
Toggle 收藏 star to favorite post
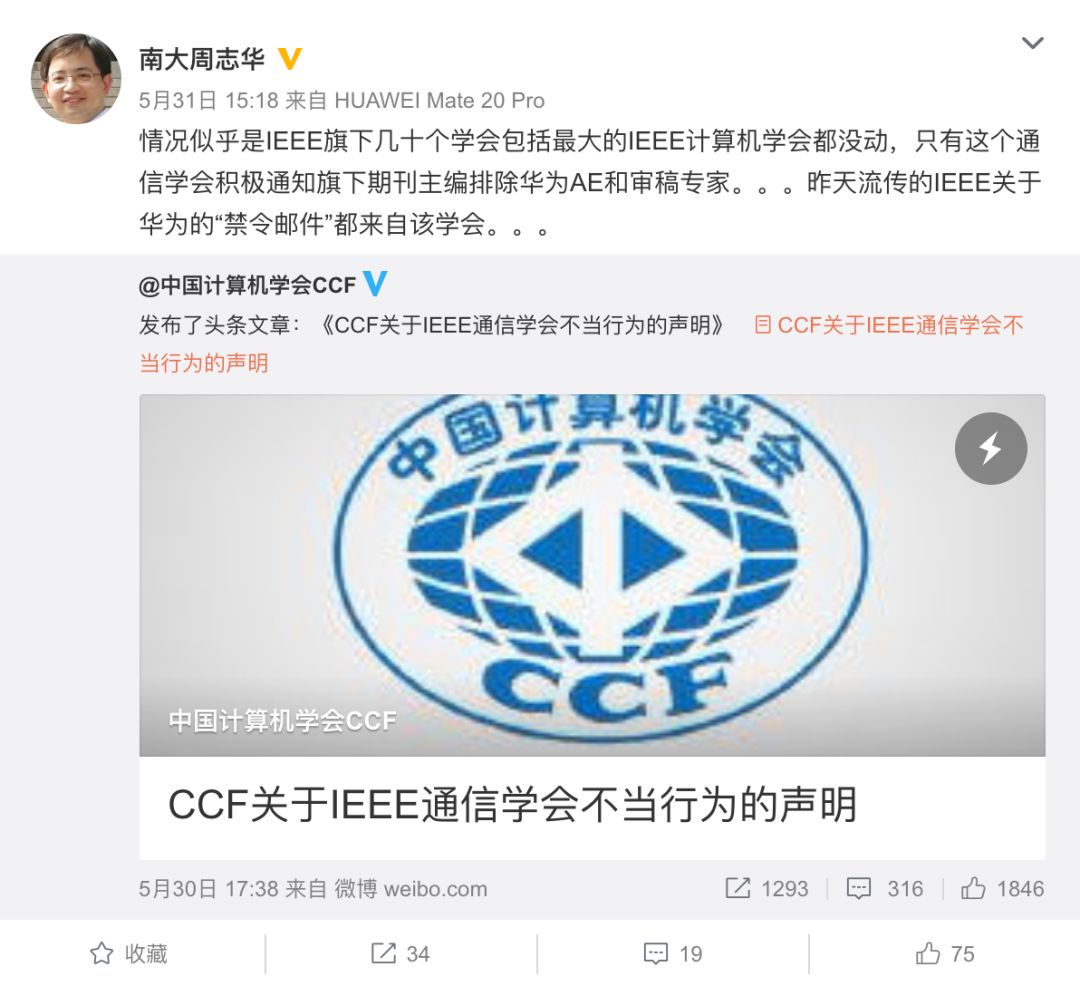(x=129, y=954)
